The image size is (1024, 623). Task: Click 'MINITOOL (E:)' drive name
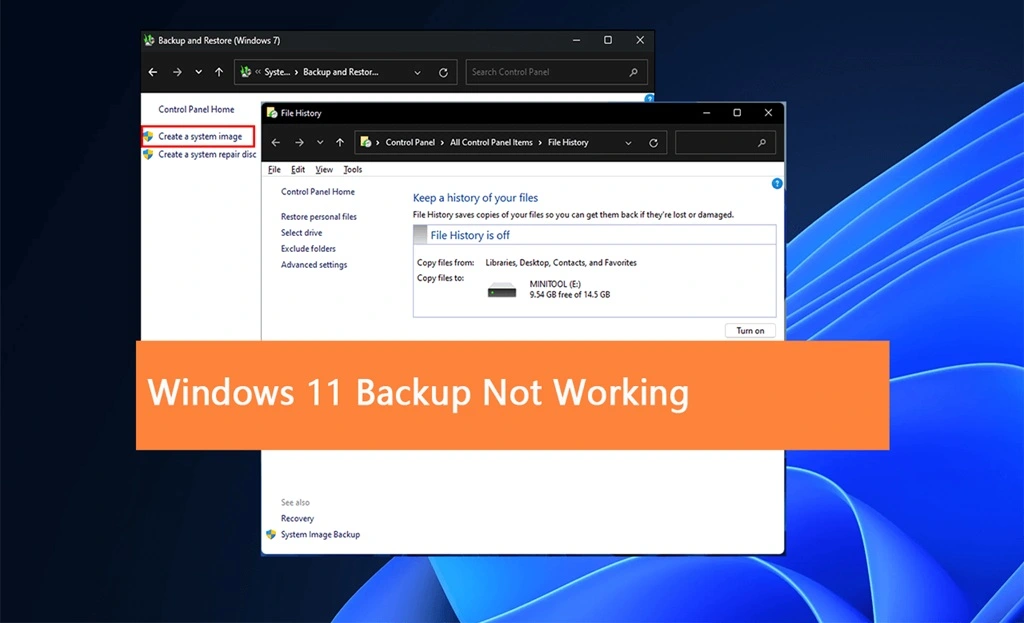pyautogui.click(x=555, y=284)
